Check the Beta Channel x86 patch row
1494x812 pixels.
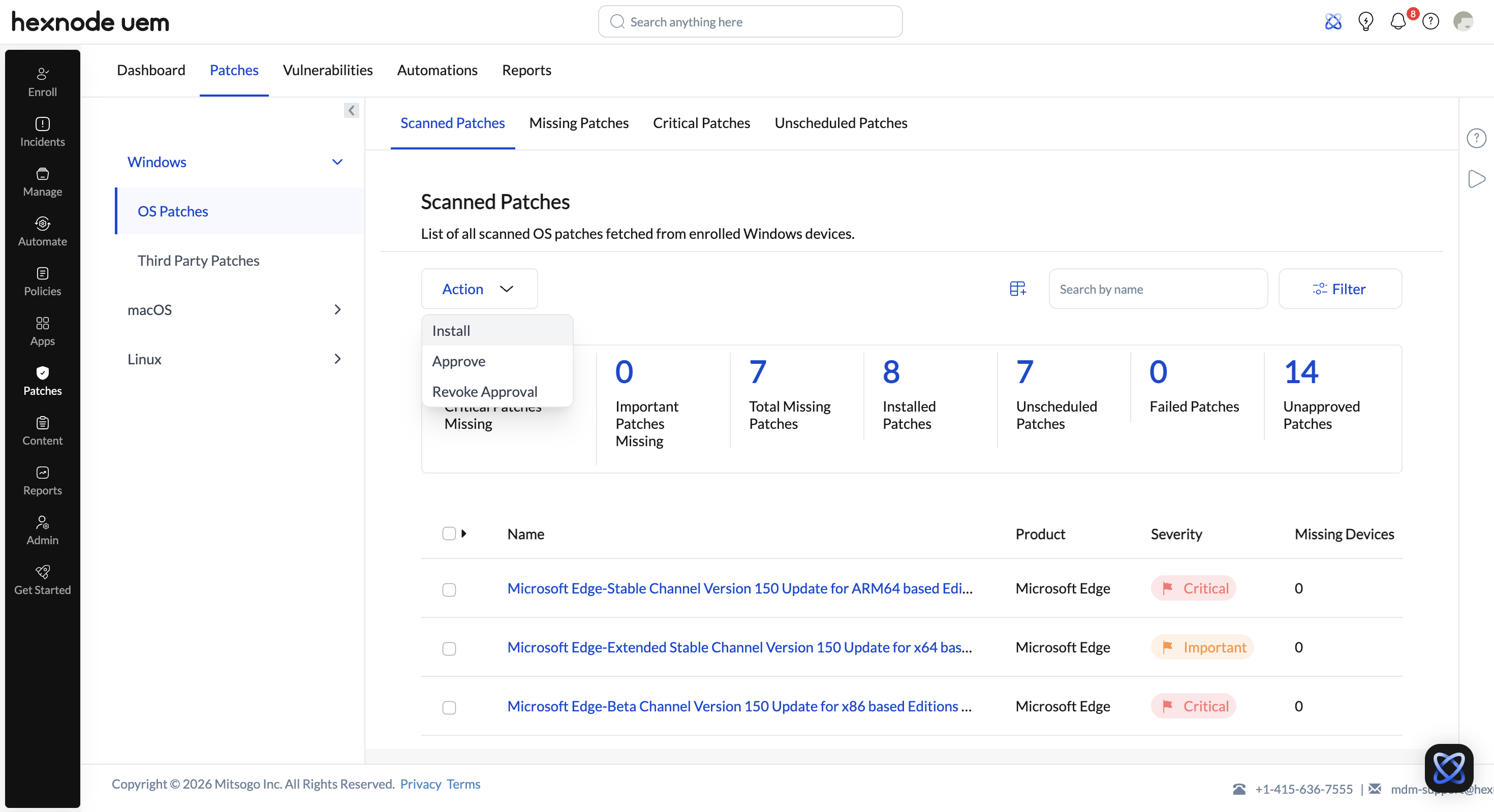point(449,708)
